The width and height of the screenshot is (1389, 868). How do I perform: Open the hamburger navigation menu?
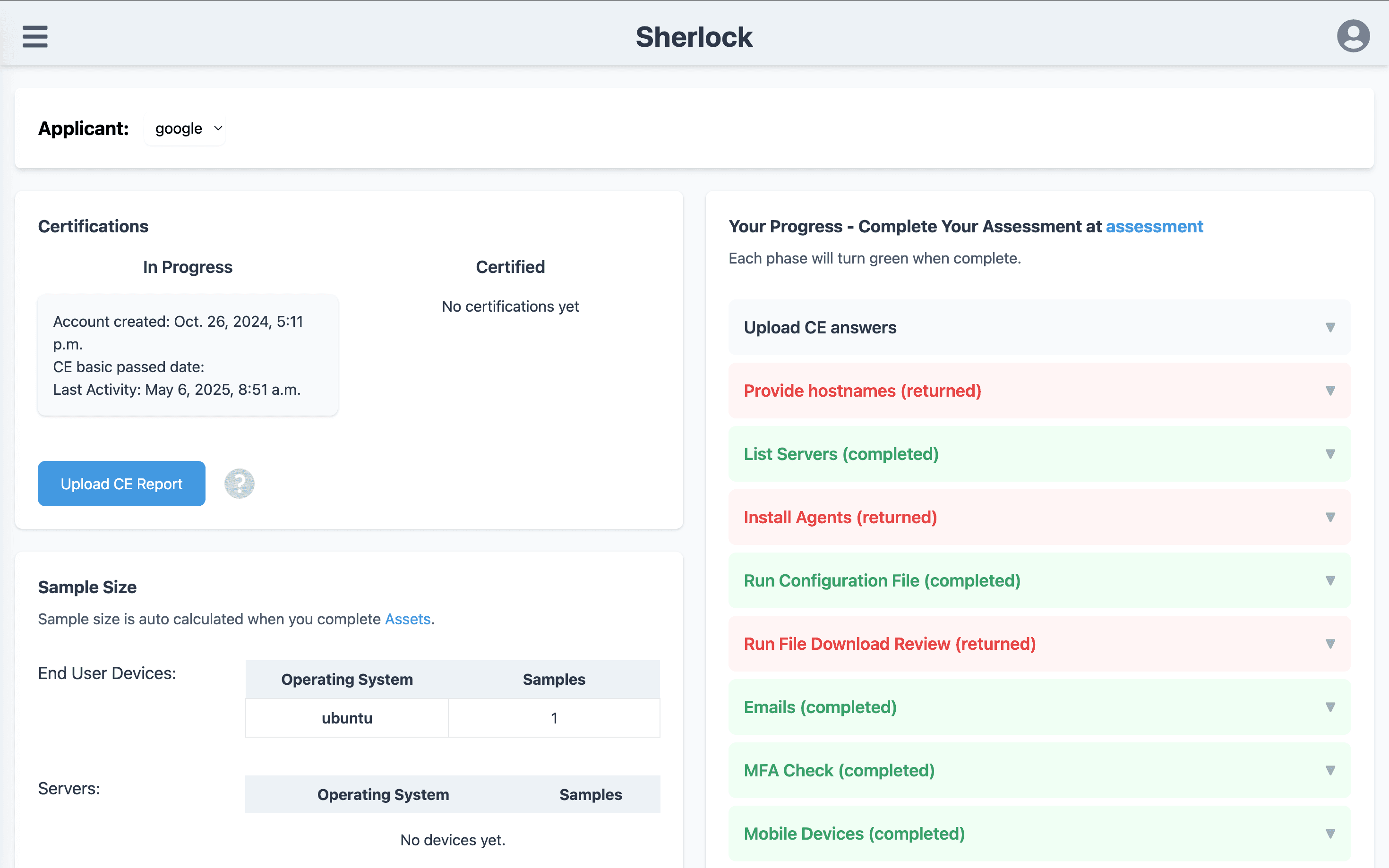tap(34, 36)
